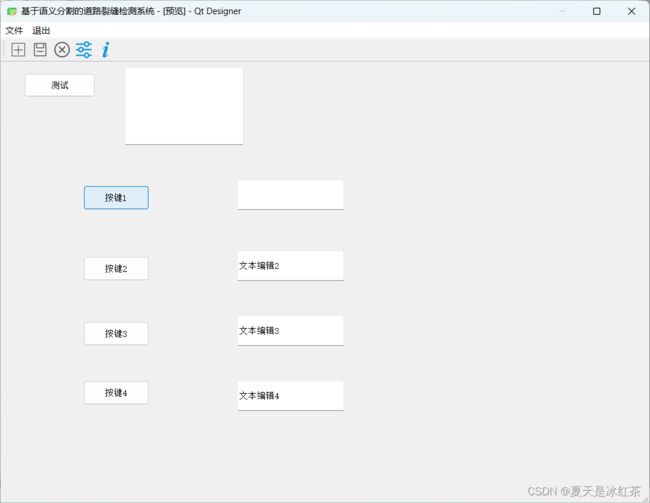Image resolution: width=650 pixels, height=503 pixels.
Task: Click the save disk toolbar icon
Action: [40, 50]
